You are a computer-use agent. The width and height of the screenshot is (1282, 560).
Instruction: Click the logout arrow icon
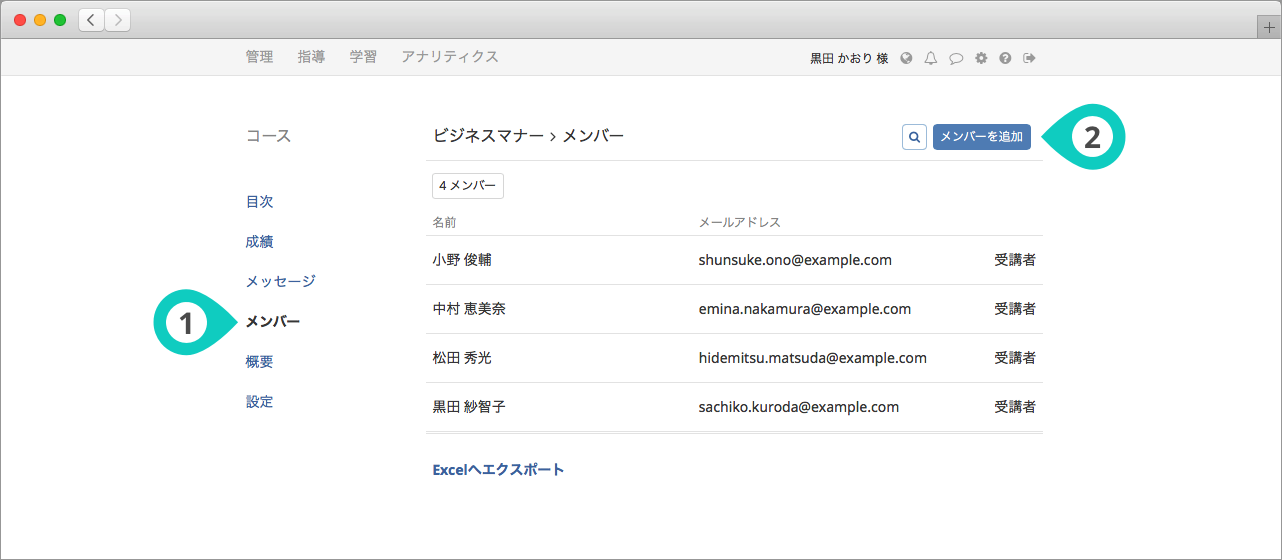point(1029,58)
